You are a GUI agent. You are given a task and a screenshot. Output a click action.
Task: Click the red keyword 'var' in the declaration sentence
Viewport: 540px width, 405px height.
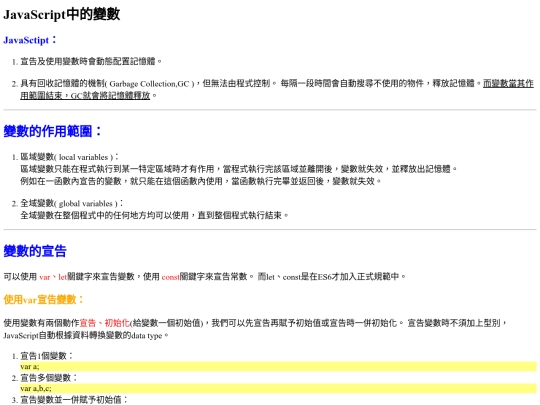tap(45, 277)
